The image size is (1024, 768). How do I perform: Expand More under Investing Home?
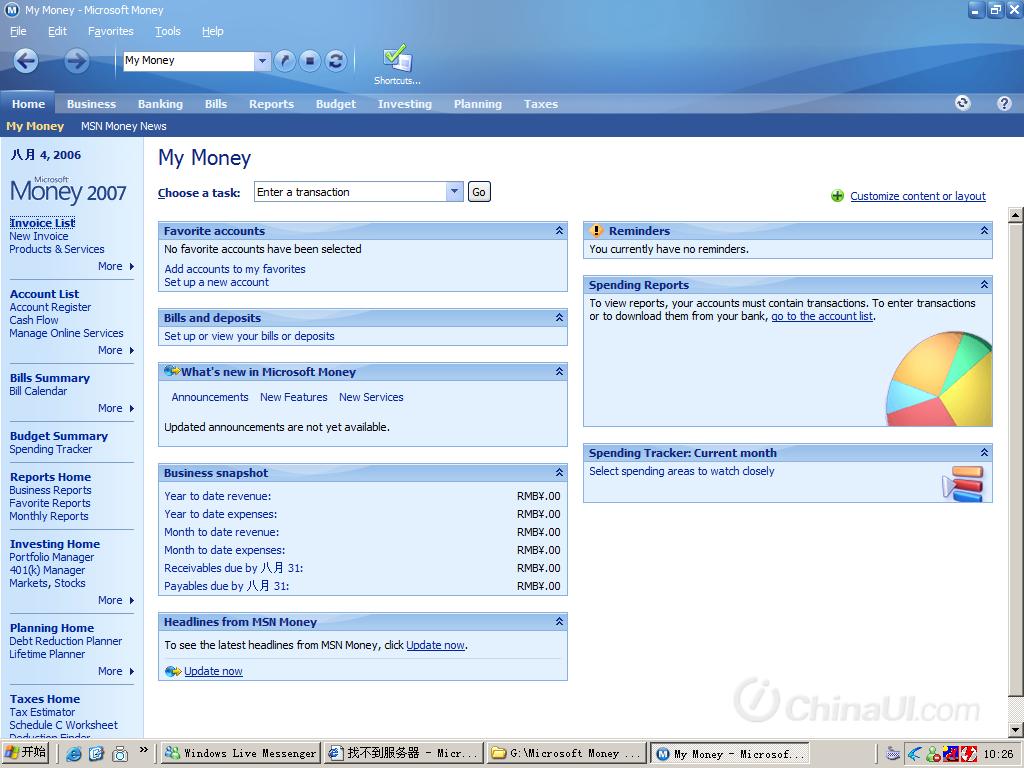click(x=116, y=600)
